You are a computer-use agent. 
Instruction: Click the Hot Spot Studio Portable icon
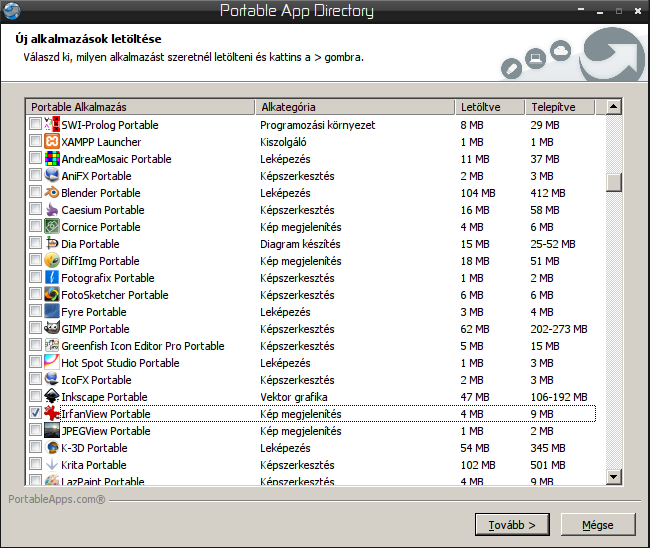[x=52, y=363]
